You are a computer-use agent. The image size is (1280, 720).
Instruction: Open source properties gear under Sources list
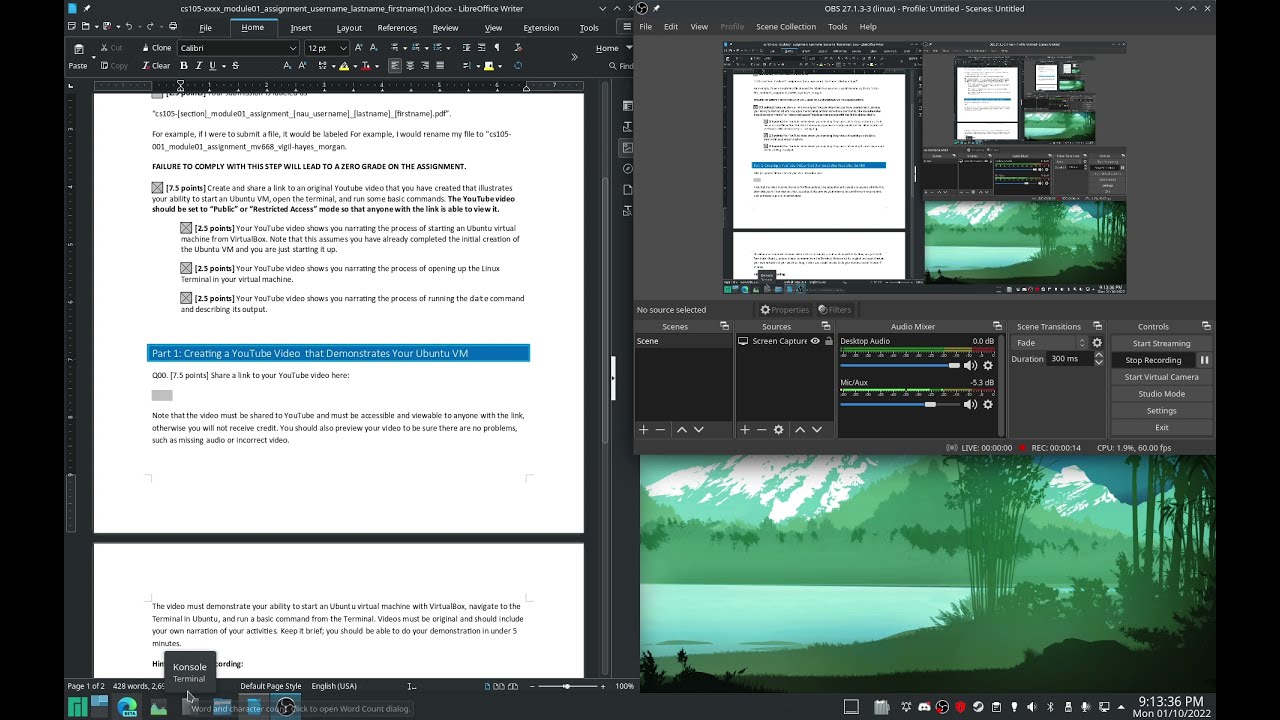pos(778,429)
